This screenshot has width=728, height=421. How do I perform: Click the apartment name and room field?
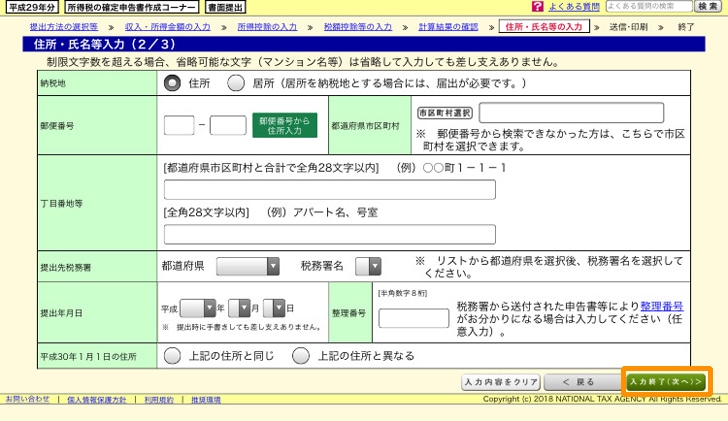tap(330, 234)
